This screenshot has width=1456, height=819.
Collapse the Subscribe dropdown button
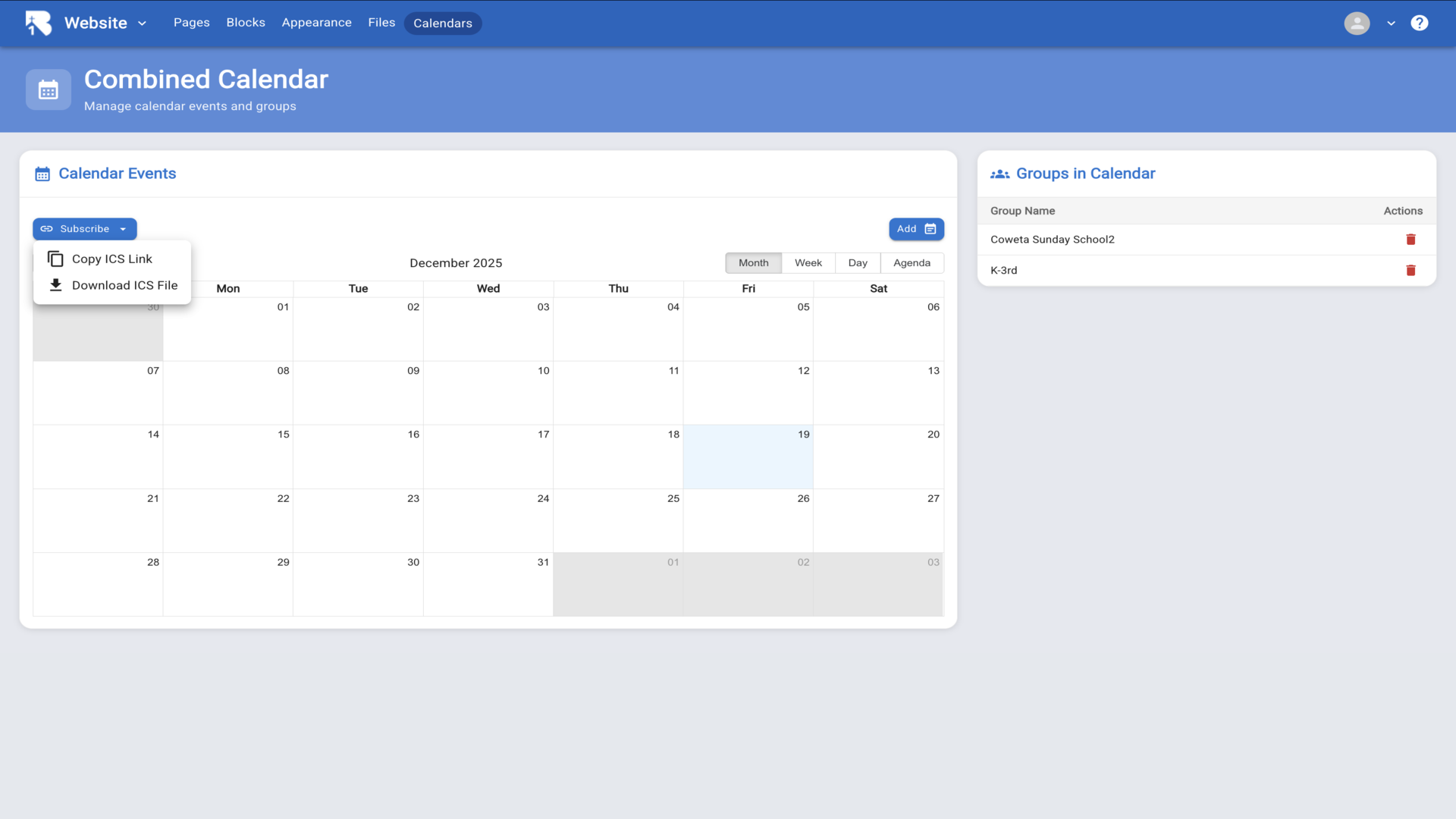tap(84, 229)
